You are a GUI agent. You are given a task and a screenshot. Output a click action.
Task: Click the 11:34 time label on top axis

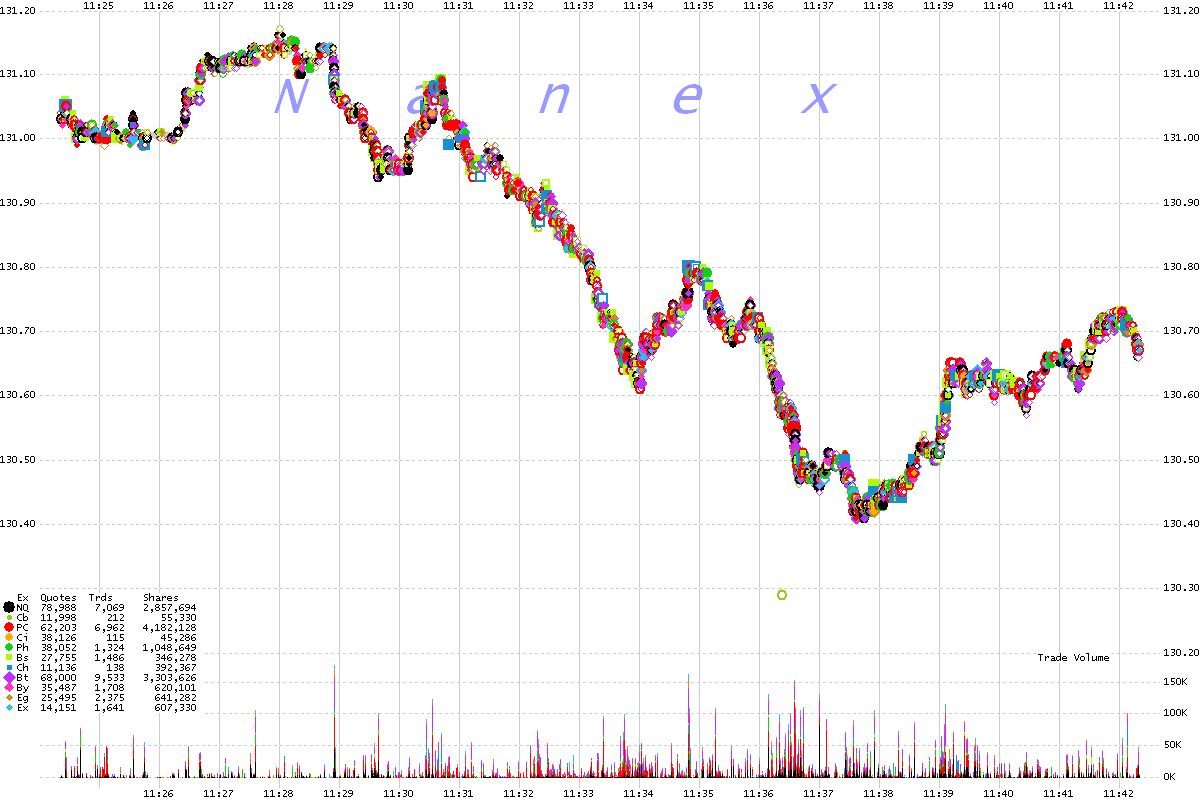pos(638,6)
